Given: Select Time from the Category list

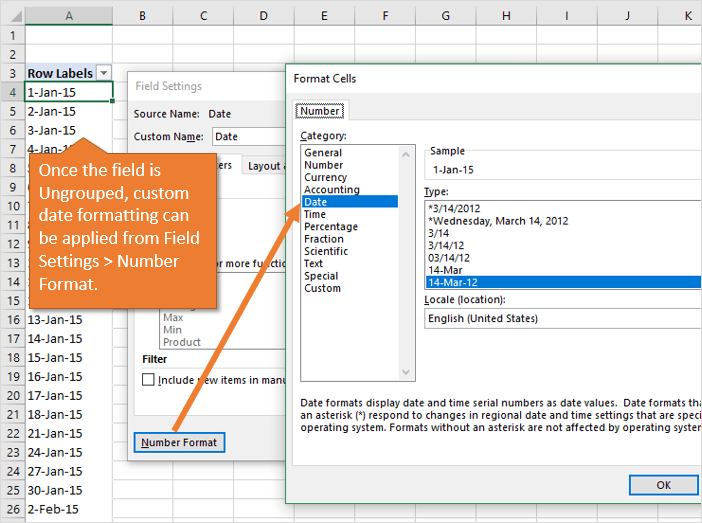Looking at the screenshot, I should [314, 214].
